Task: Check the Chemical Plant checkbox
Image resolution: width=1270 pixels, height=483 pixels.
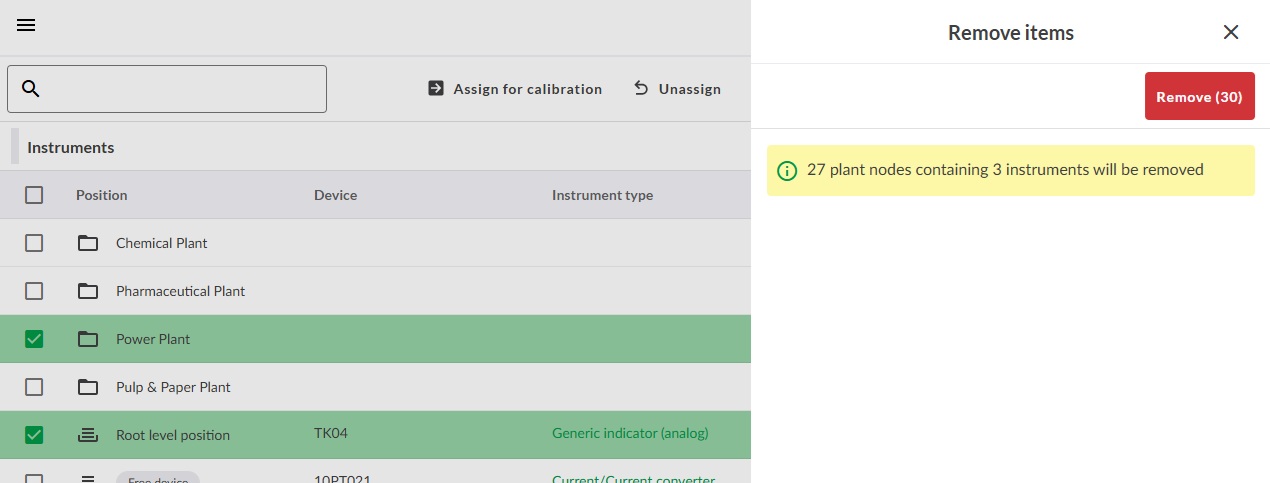Action: click(x=34, y=243)
